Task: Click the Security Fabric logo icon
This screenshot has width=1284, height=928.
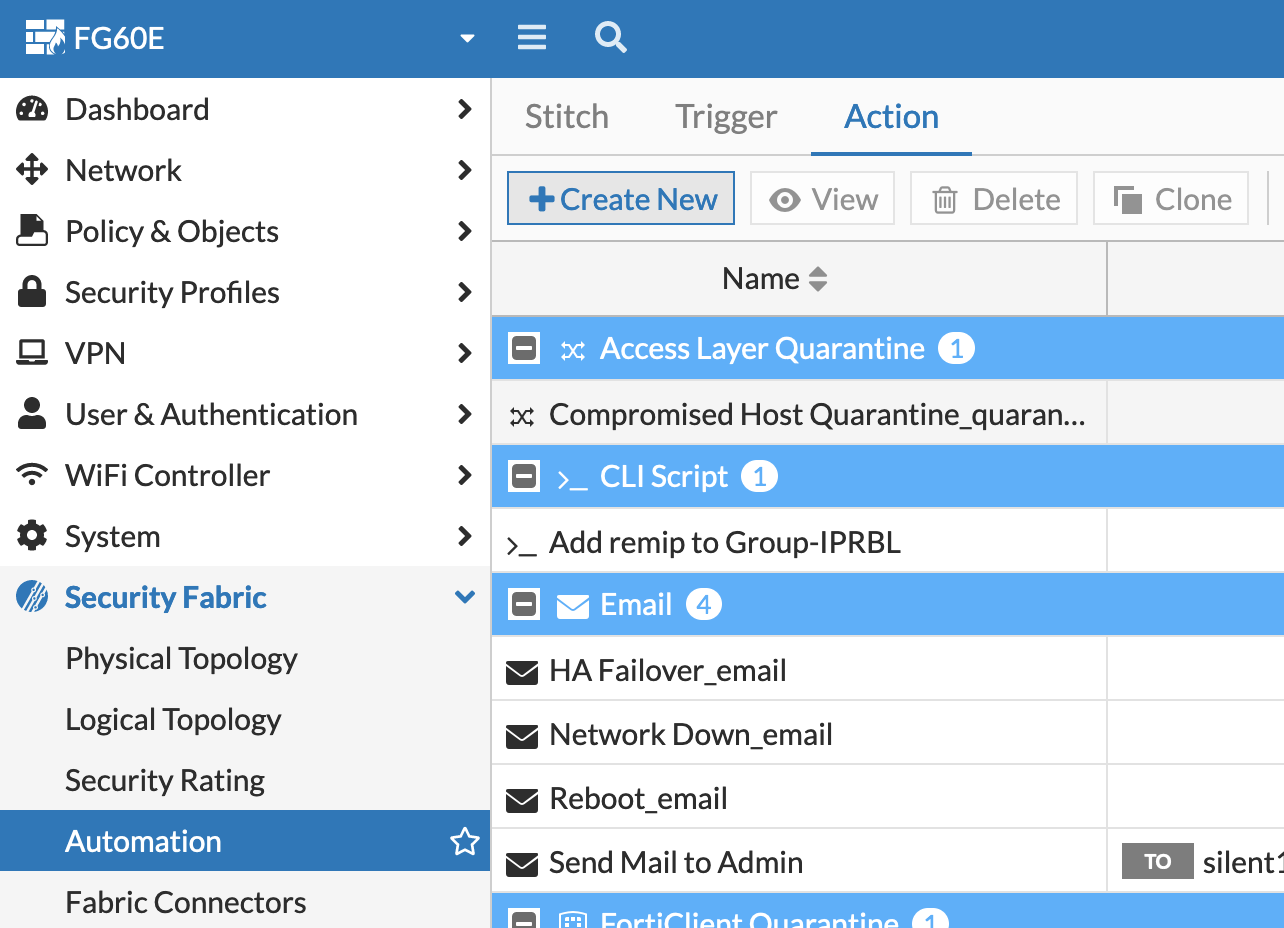Action: [x=32, y=597]
